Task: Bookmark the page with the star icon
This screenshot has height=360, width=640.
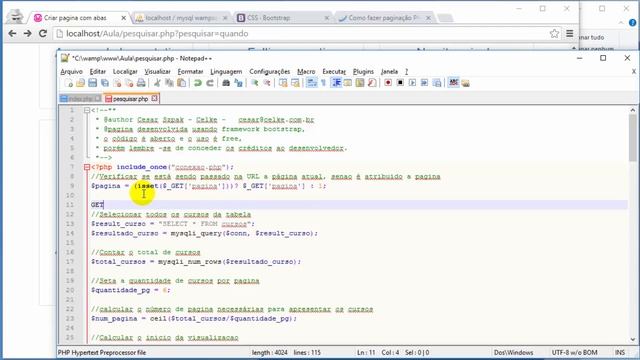Action: [554, 33]
